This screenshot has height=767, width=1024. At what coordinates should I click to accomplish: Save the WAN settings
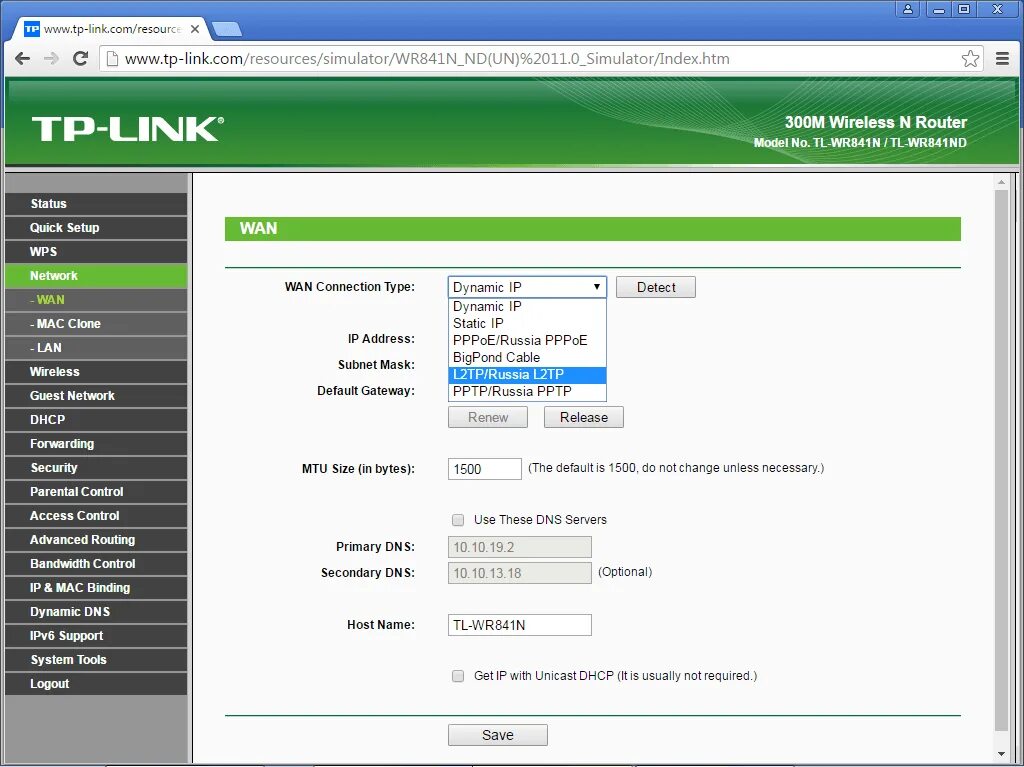pos(498,735)
